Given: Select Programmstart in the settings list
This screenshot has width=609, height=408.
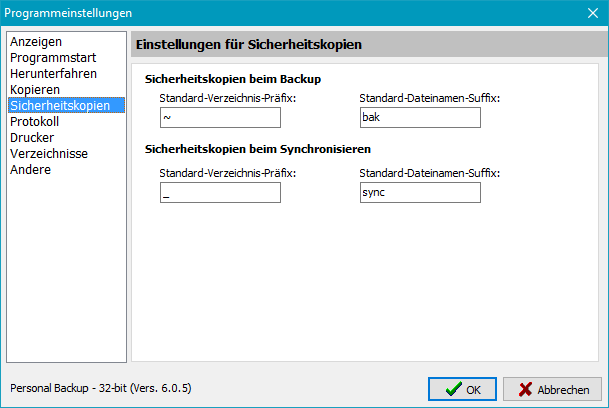Looking at the screenshot, I should coord(50,58).
